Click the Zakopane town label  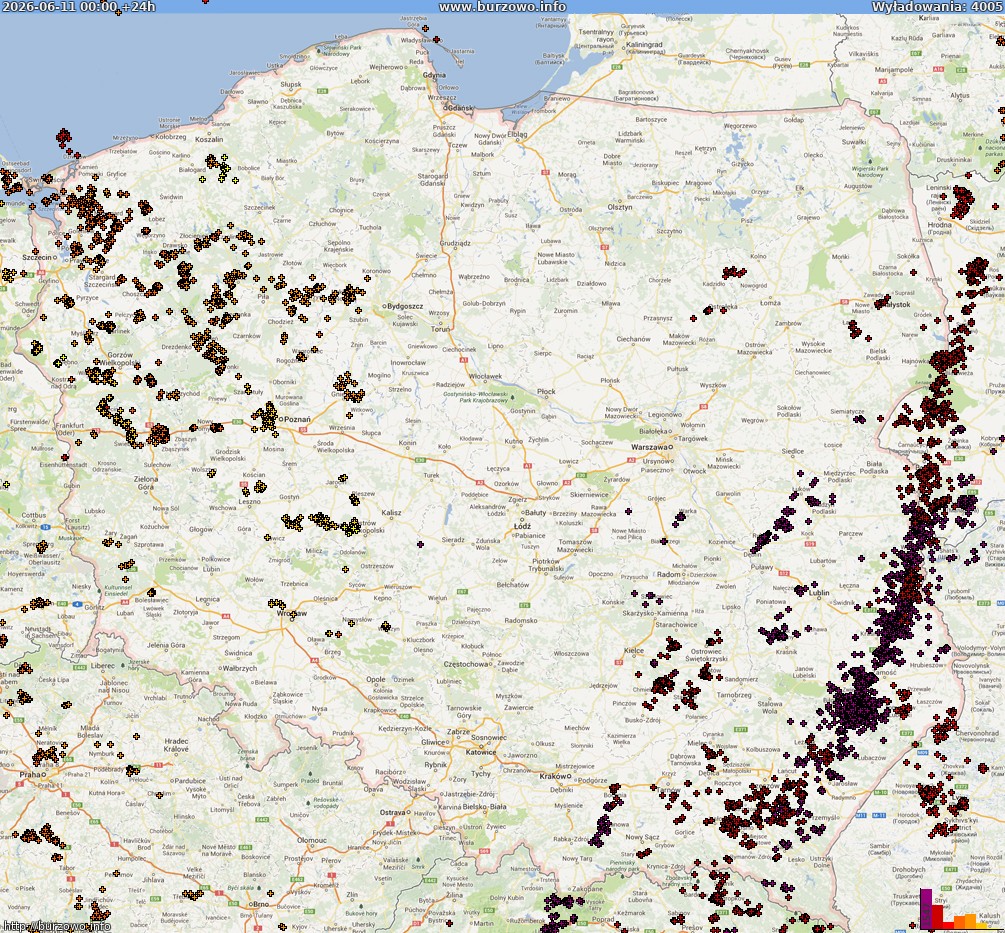[587, 889]
